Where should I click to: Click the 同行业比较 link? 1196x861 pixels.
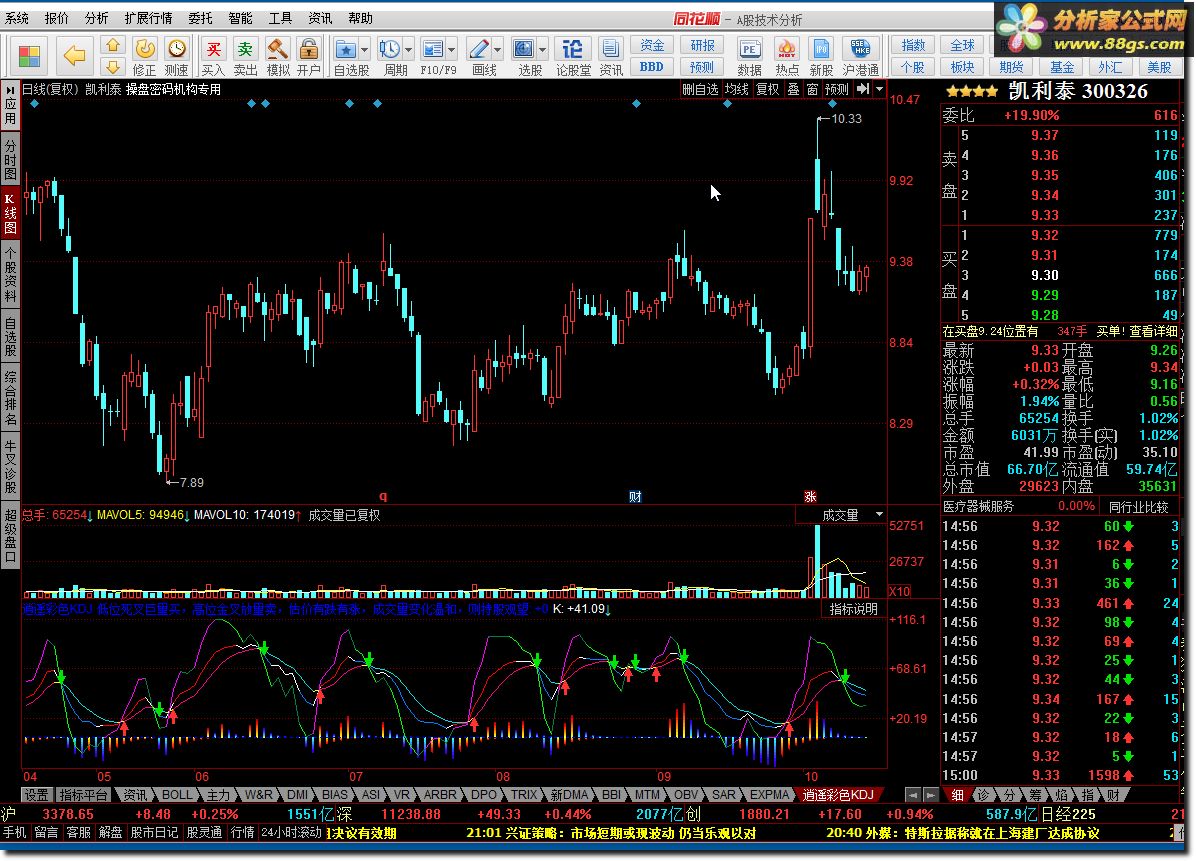click(x=1139, y=506)
